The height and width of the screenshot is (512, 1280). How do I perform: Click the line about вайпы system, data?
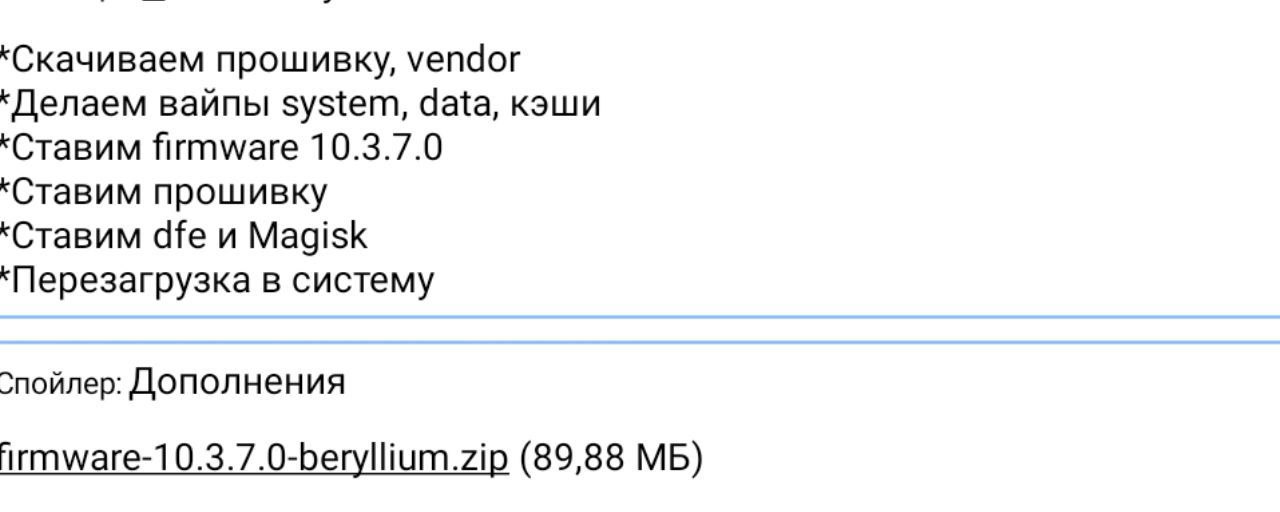[300, 104]
